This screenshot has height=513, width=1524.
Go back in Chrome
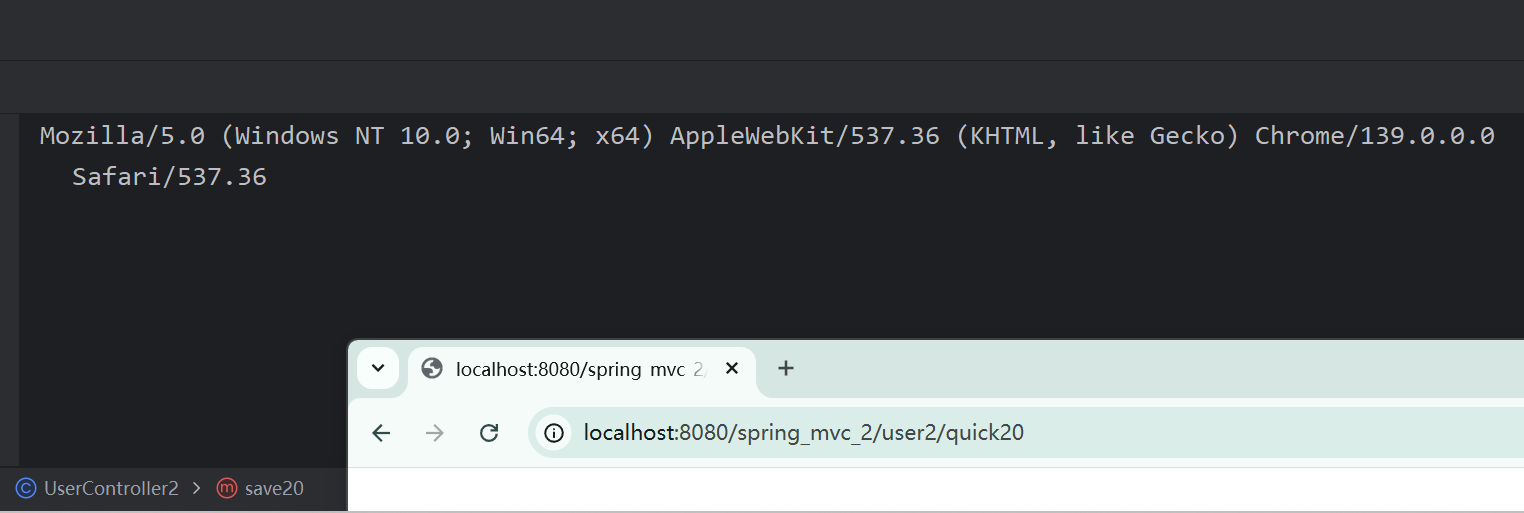(x=381, y=433)
